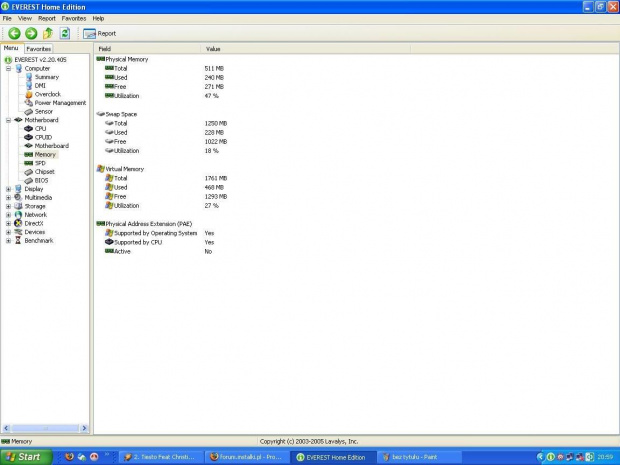
Task: Select the CPU item in the tree
Action: click(x=40, y=129)
